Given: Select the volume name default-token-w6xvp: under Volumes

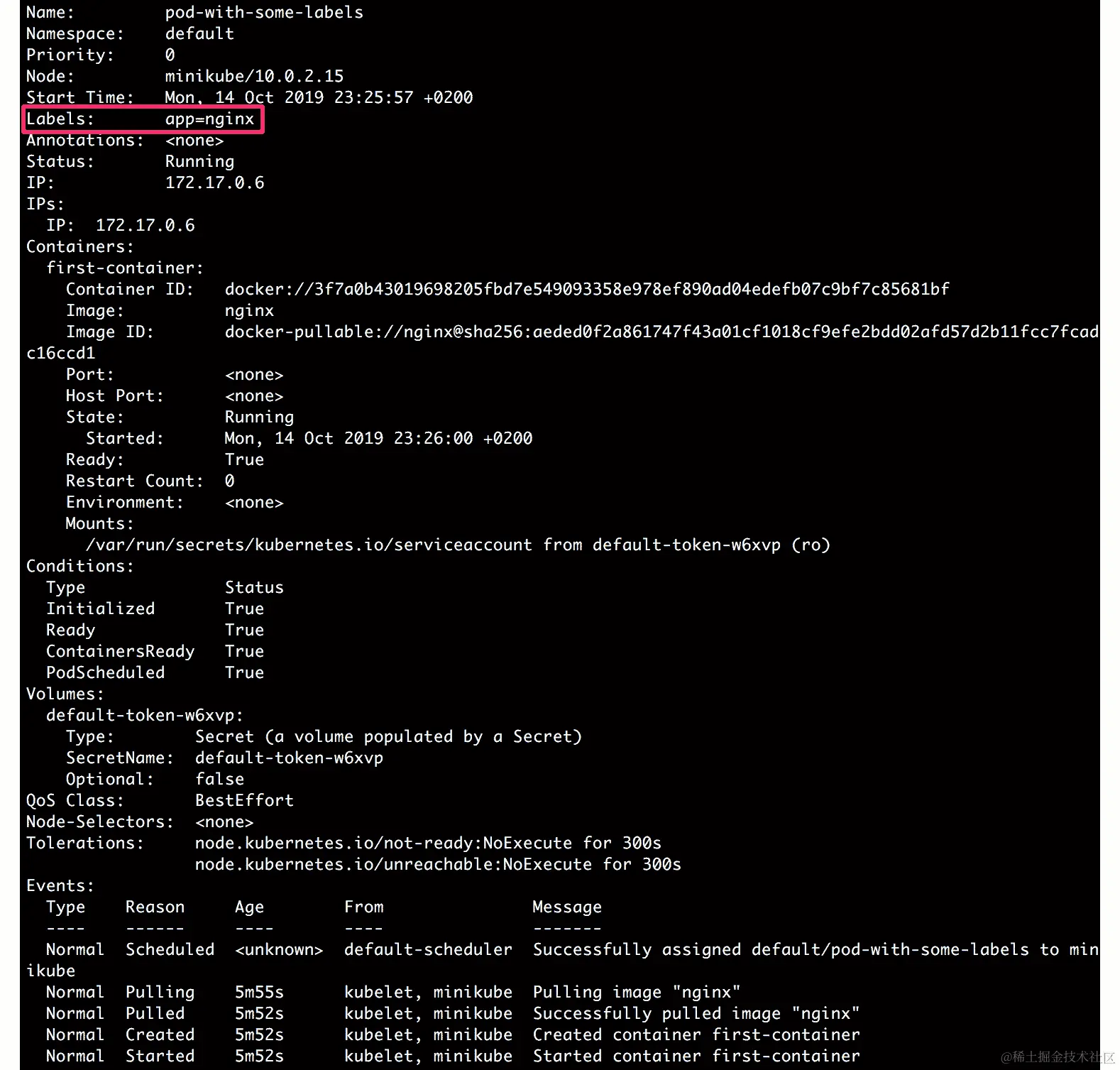Looking at the screenshot, I should coord(145,715).
